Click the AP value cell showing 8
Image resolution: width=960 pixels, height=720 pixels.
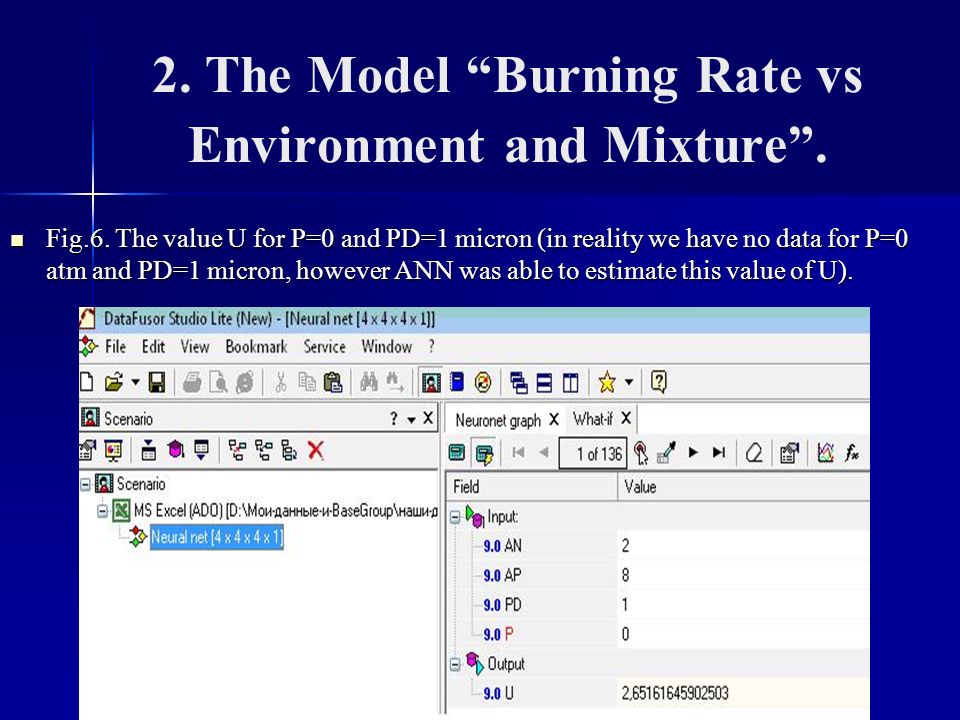pyautogui.click(x=743, y=575)
